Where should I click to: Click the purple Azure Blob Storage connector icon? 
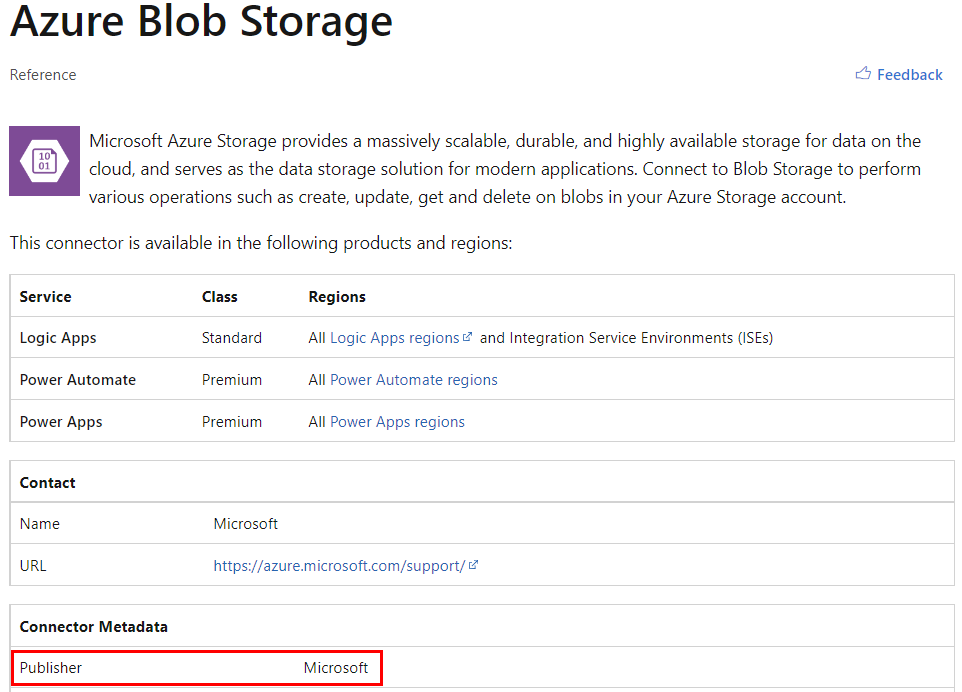click(x=44, y=161)
